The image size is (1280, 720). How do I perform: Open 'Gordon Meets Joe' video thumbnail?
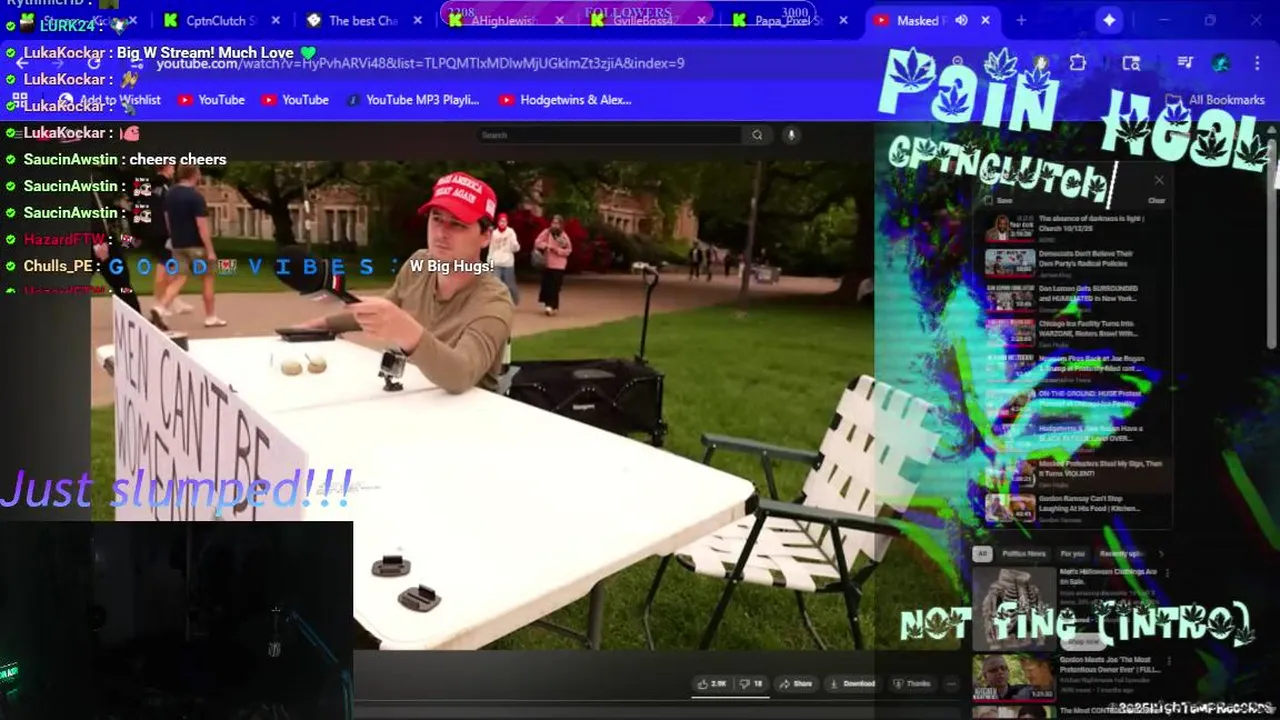click(1014, 677)
